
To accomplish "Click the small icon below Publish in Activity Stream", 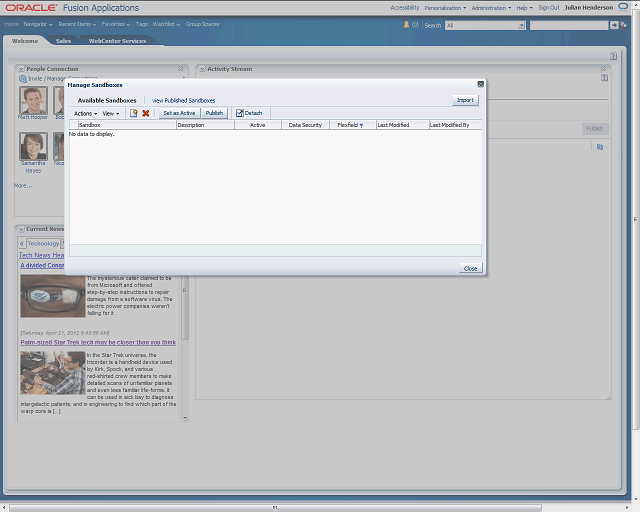I will (600, 147).
